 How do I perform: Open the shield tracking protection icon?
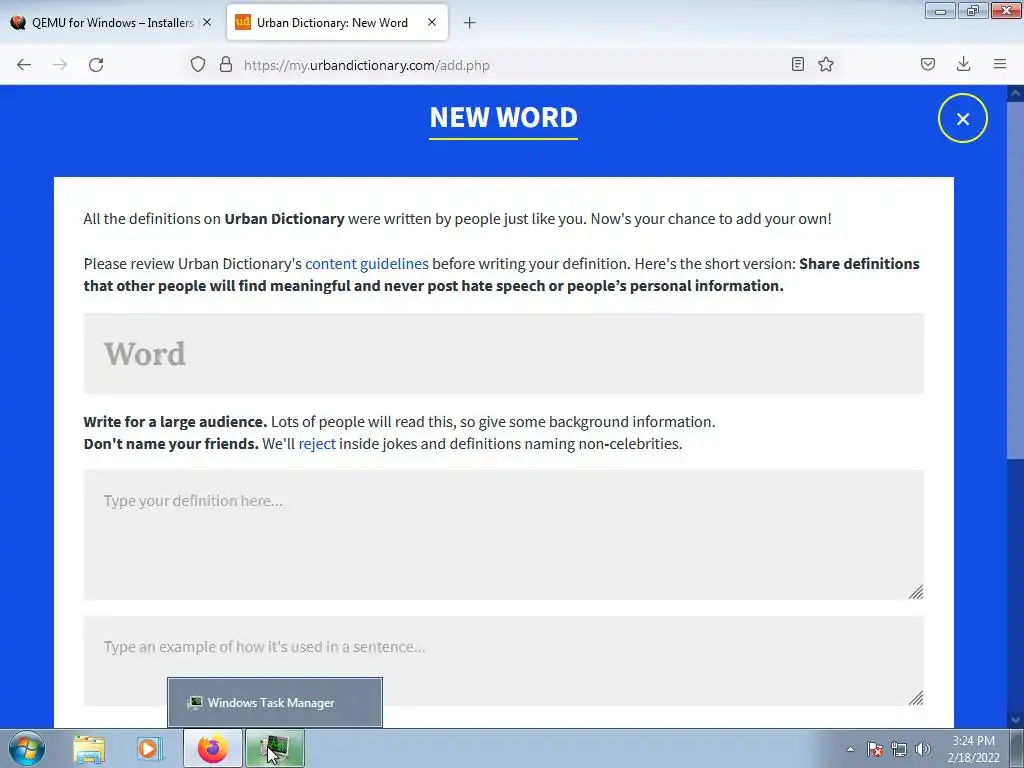[x=198, y=64]
